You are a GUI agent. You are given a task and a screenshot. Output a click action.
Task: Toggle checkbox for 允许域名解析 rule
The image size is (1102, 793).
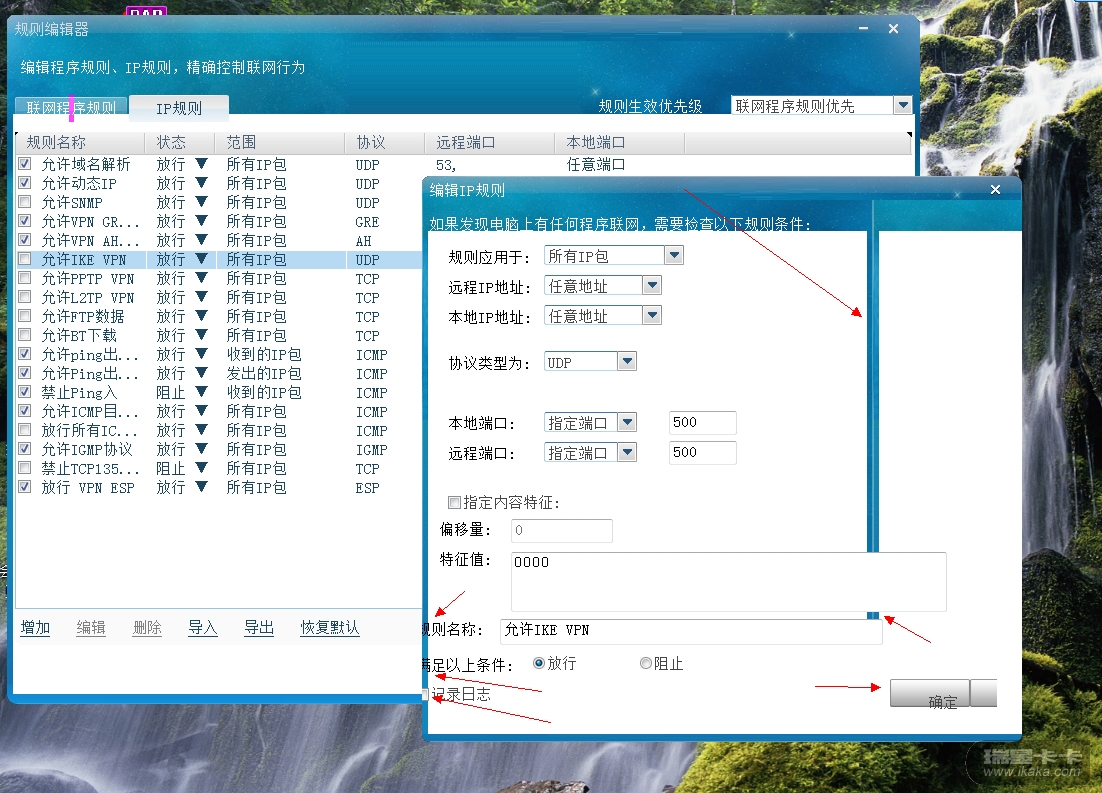coord(25,164)
